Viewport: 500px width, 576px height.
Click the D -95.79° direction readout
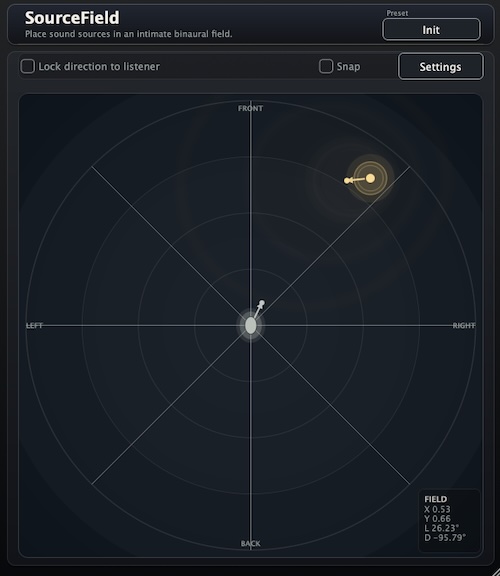pyautogui.click(x=445, y=538)
